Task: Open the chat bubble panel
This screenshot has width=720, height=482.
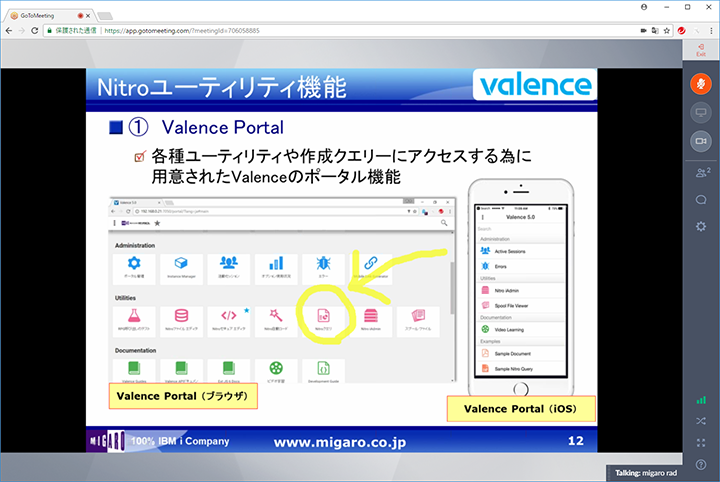Action: pyautogui.click(x=701, y=200)
